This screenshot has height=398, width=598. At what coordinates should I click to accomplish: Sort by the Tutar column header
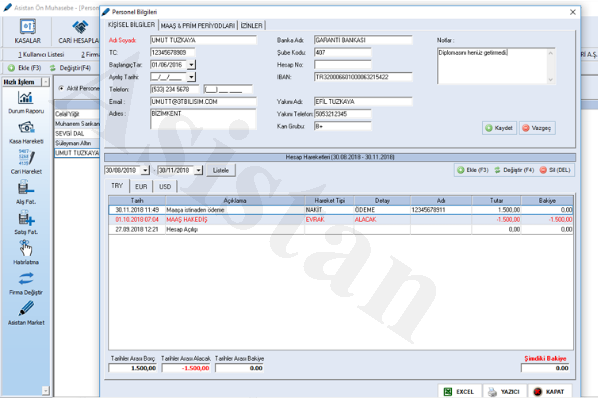tap(496, 200)
